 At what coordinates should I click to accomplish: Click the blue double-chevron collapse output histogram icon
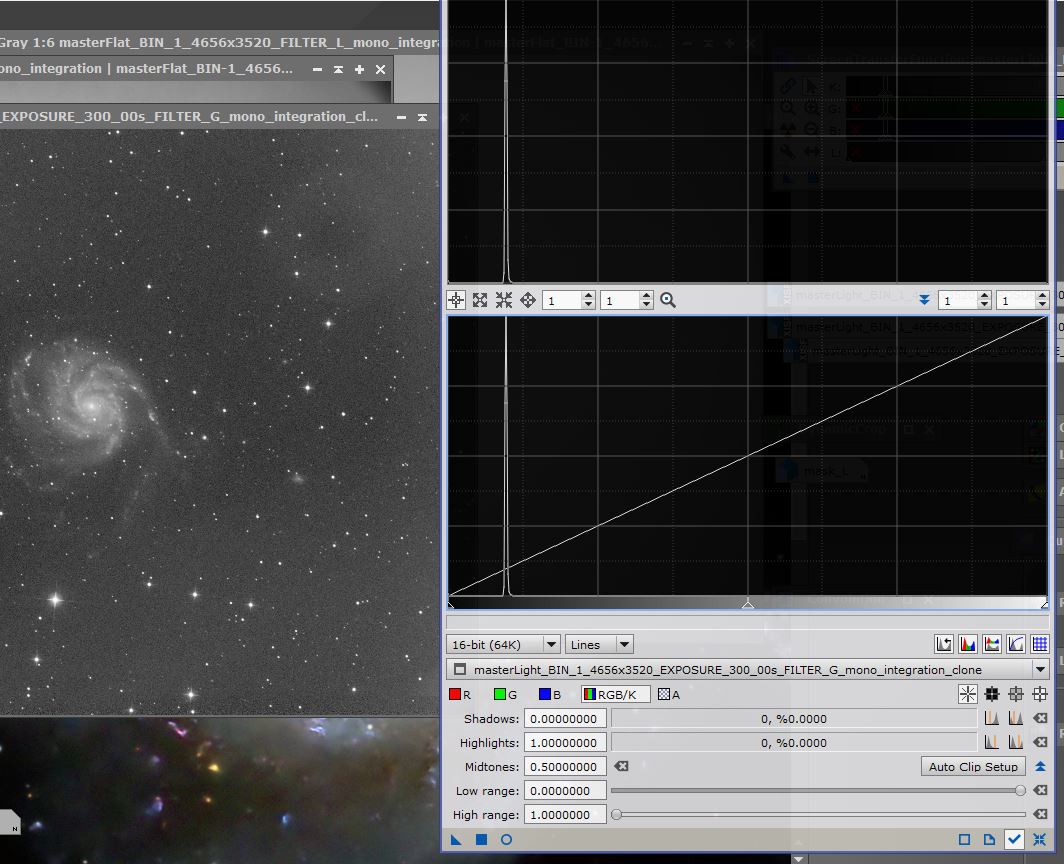[x=924, y=300]
